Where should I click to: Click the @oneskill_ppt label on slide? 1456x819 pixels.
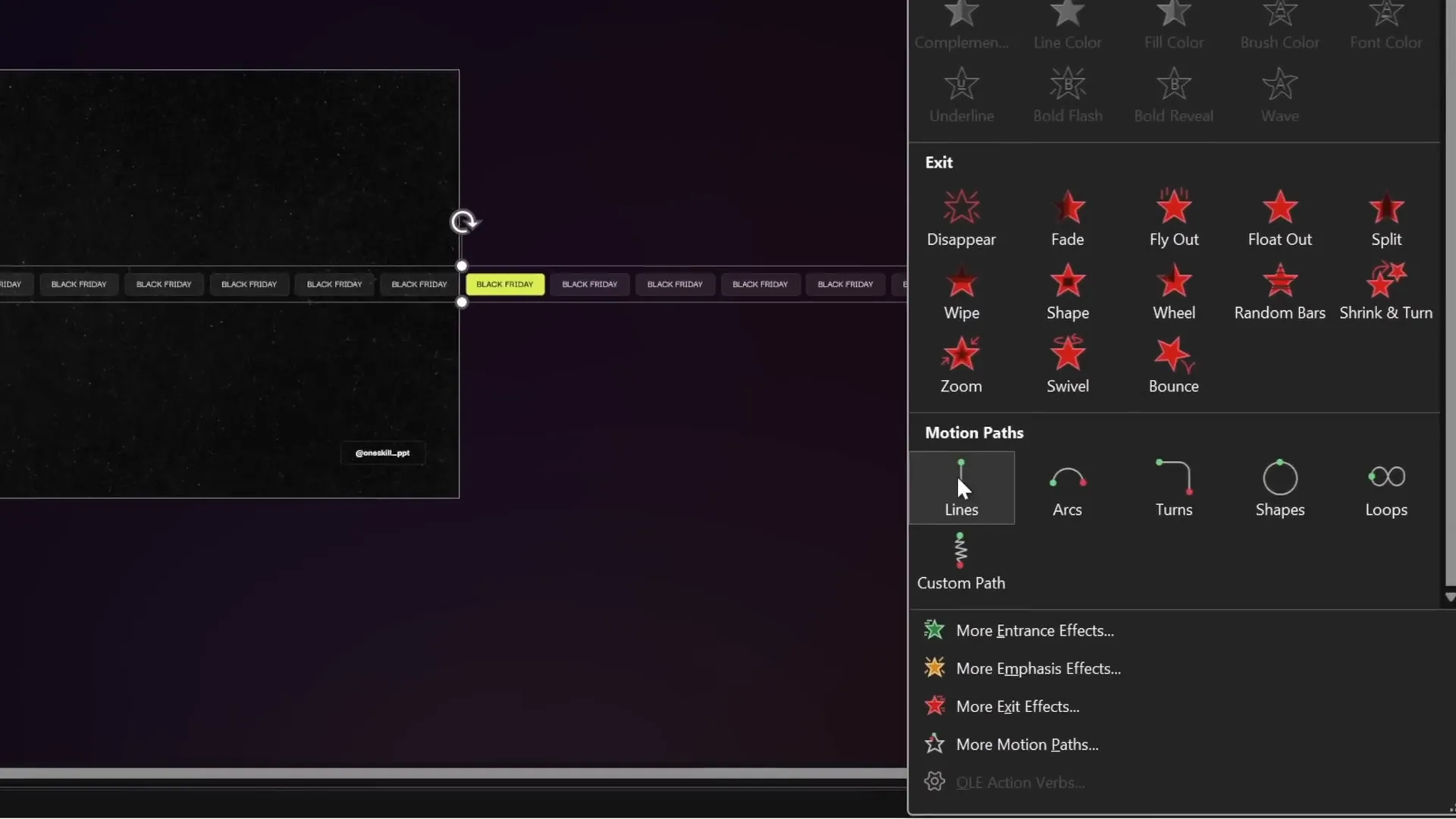click(382, 453)
